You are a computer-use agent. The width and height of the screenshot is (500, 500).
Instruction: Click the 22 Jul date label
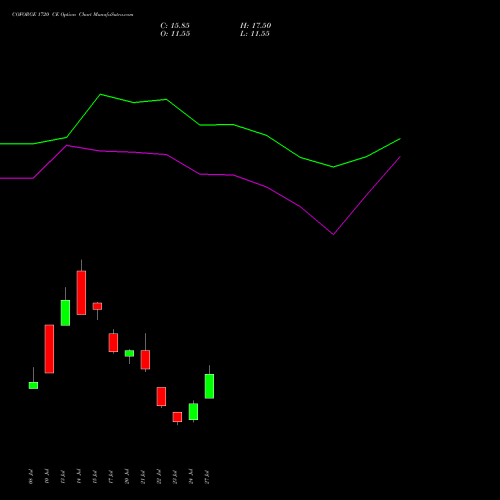point(159,477)
